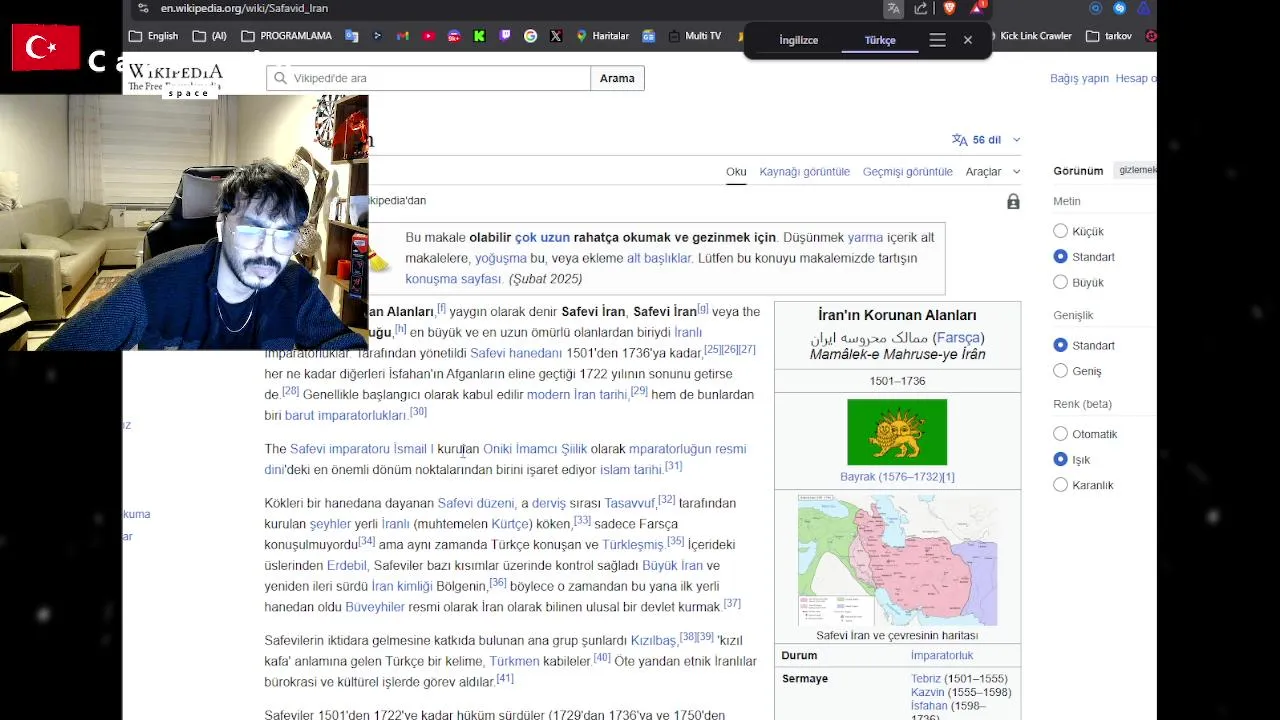Select Otomatik color mode
This screenshot has width=1280, height=720.
(1061, 434)
